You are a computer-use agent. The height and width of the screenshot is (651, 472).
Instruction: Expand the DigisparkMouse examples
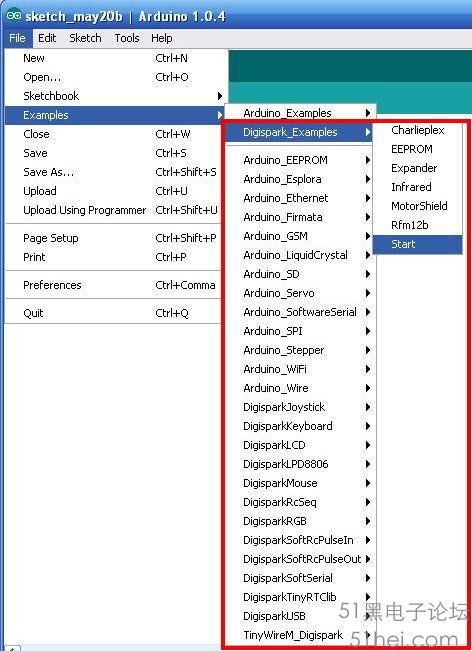300,483
